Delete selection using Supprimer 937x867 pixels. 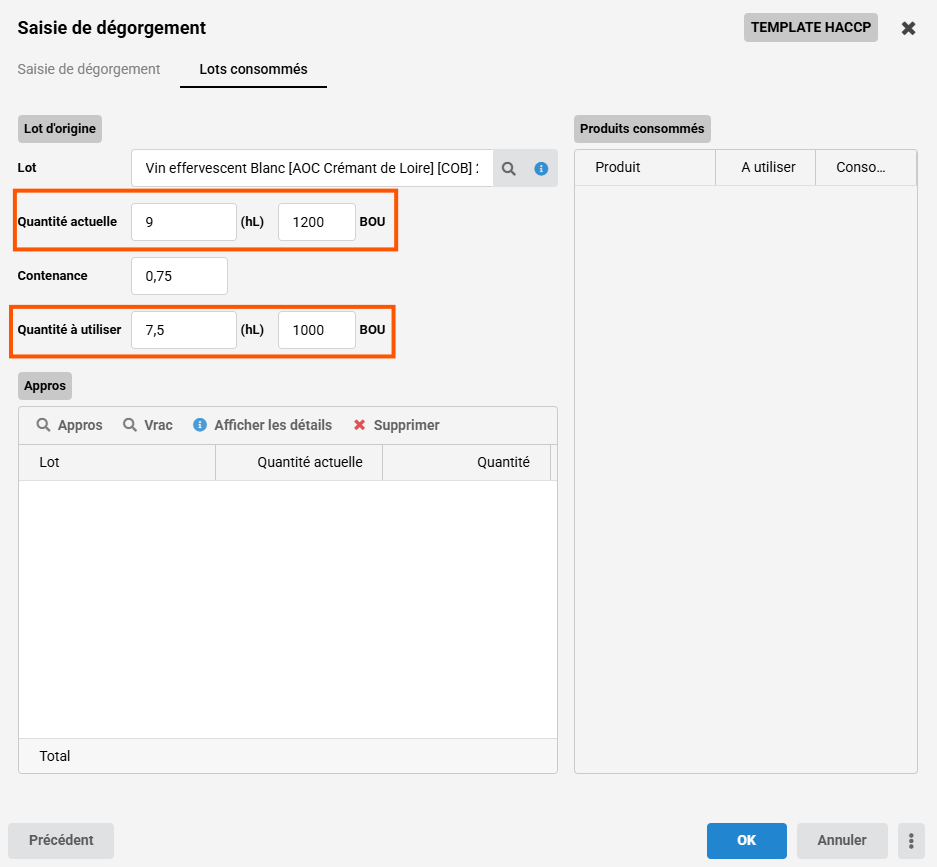point(397,425)
